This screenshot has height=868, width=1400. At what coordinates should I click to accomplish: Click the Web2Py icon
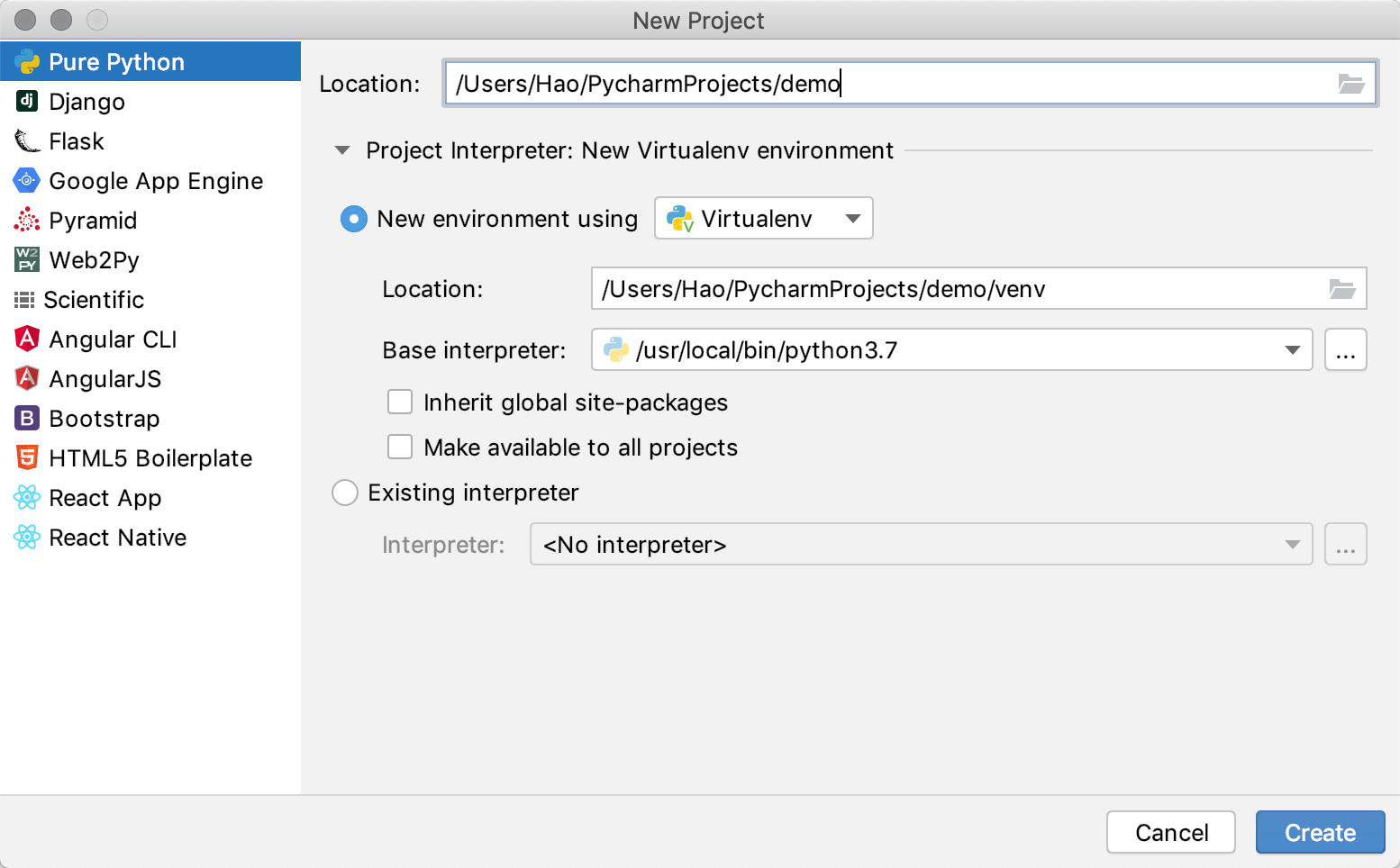tap(27, 259)
